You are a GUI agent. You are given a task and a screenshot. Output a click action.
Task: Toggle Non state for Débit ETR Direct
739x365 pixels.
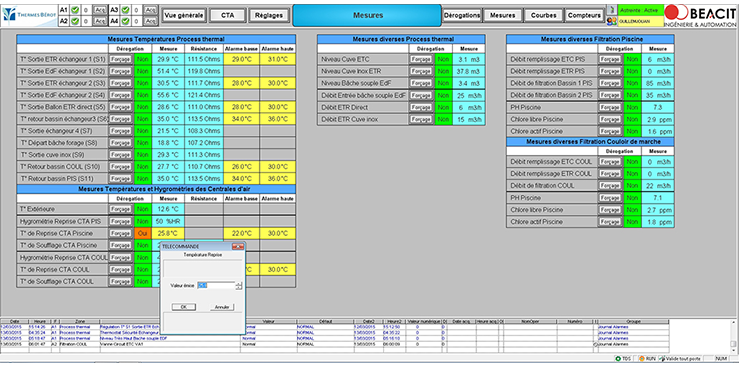pyautogui.click(x=443, y=108)
